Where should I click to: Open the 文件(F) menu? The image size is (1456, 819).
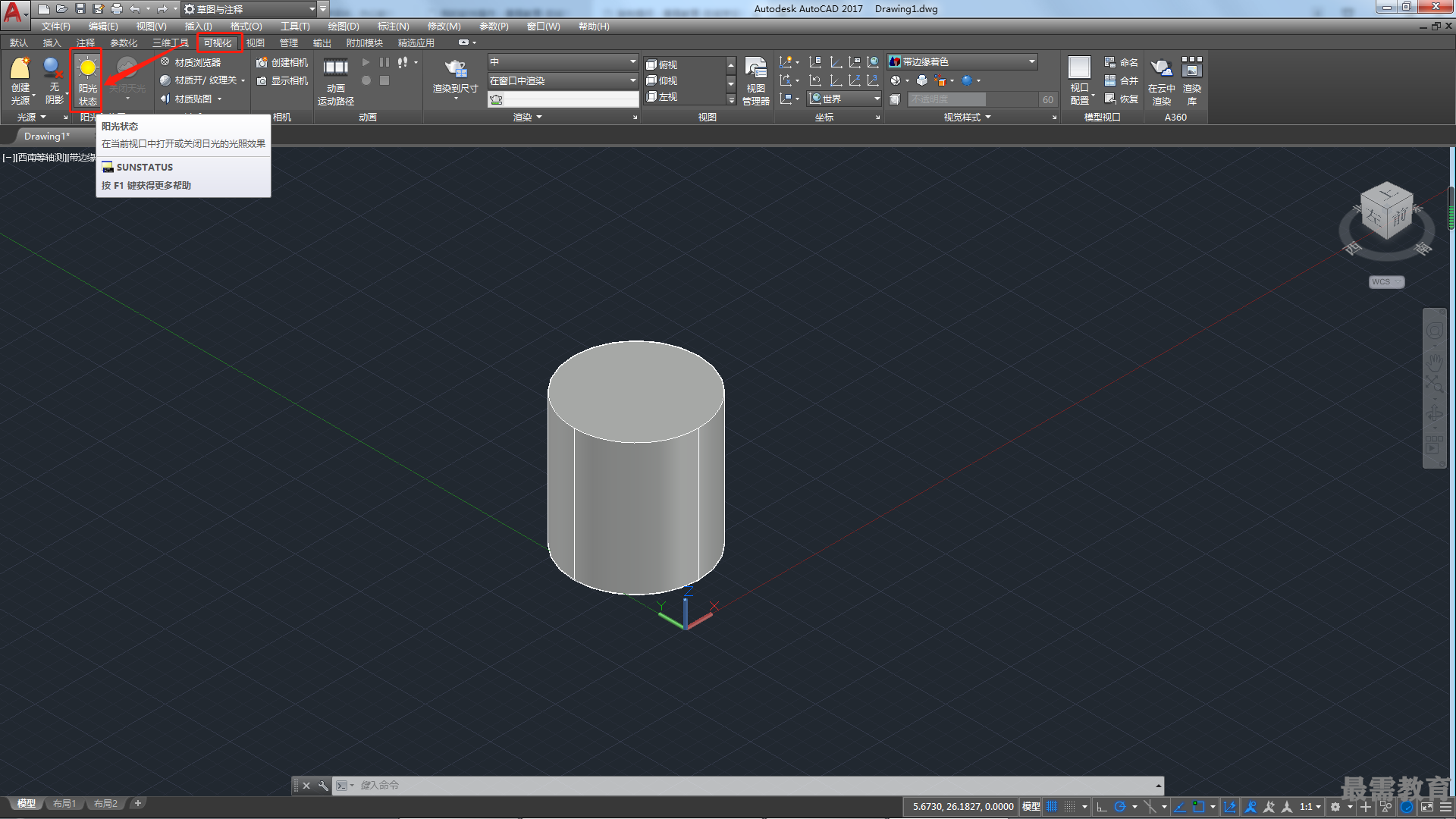55,27
